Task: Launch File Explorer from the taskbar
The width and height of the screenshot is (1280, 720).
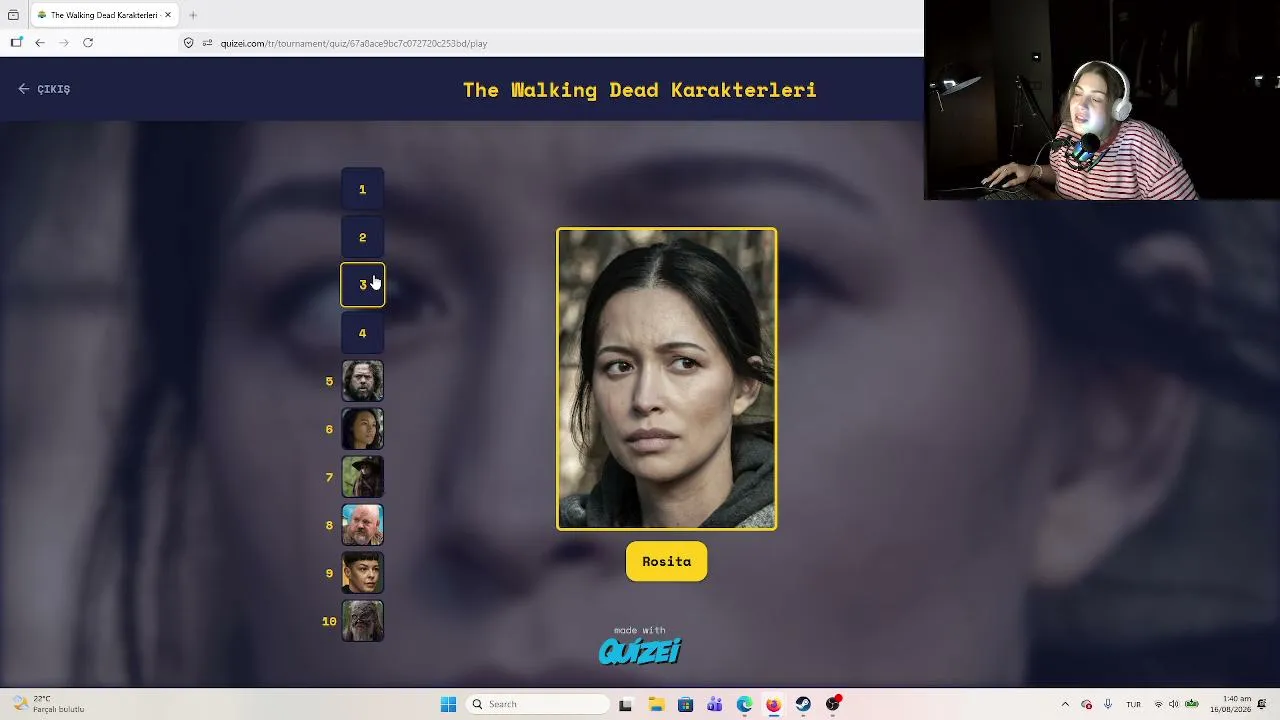Action: click(x=656, y=704)
